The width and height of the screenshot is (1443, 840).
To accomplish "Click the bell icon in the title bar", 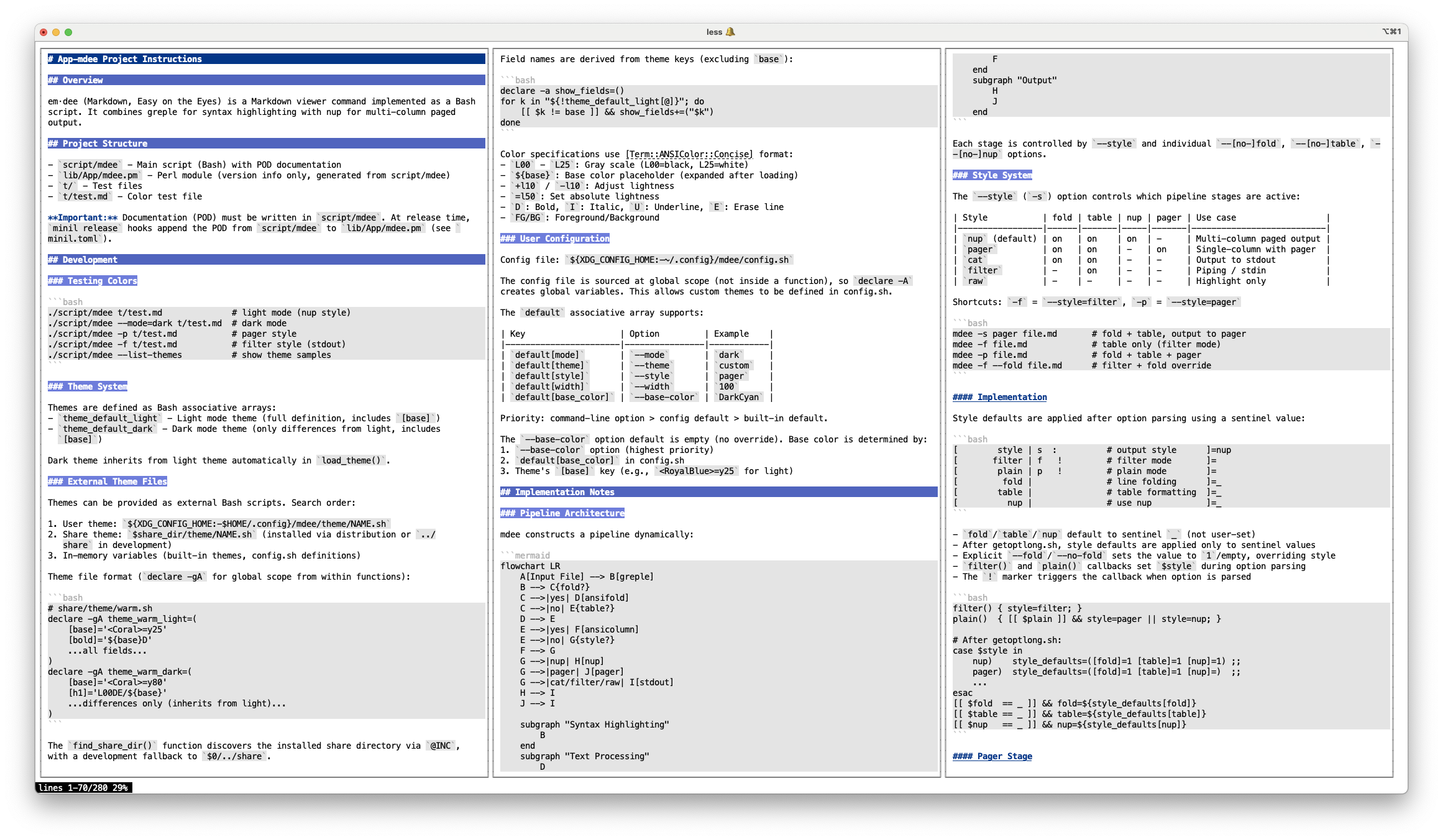I will [x=730, y=32].
